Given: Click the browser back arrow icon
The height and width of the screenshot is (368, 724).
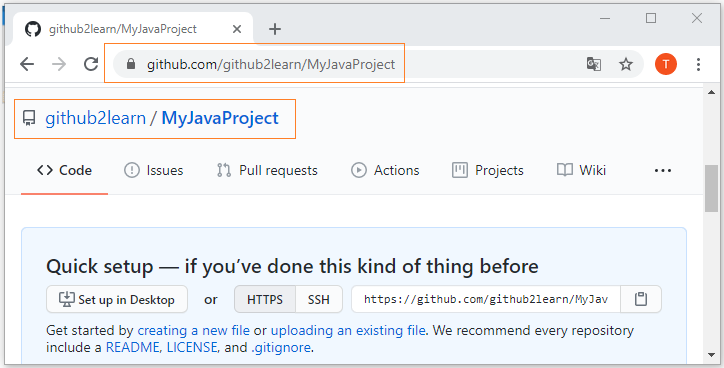Looking at the screenshot, I should (27, 64).
